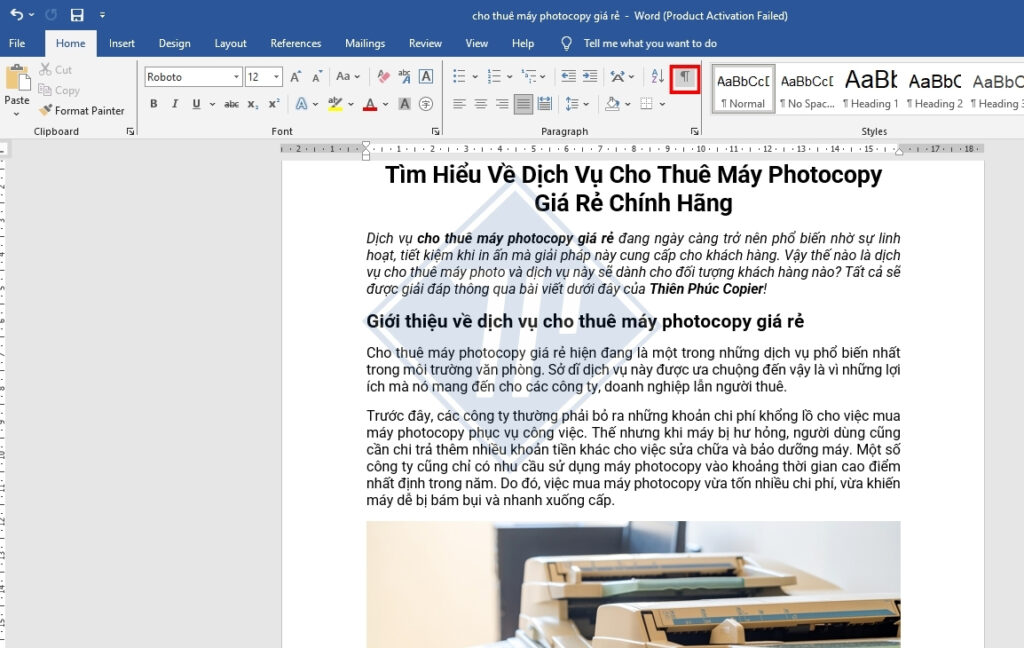Apply red font color

pos(370,104)
